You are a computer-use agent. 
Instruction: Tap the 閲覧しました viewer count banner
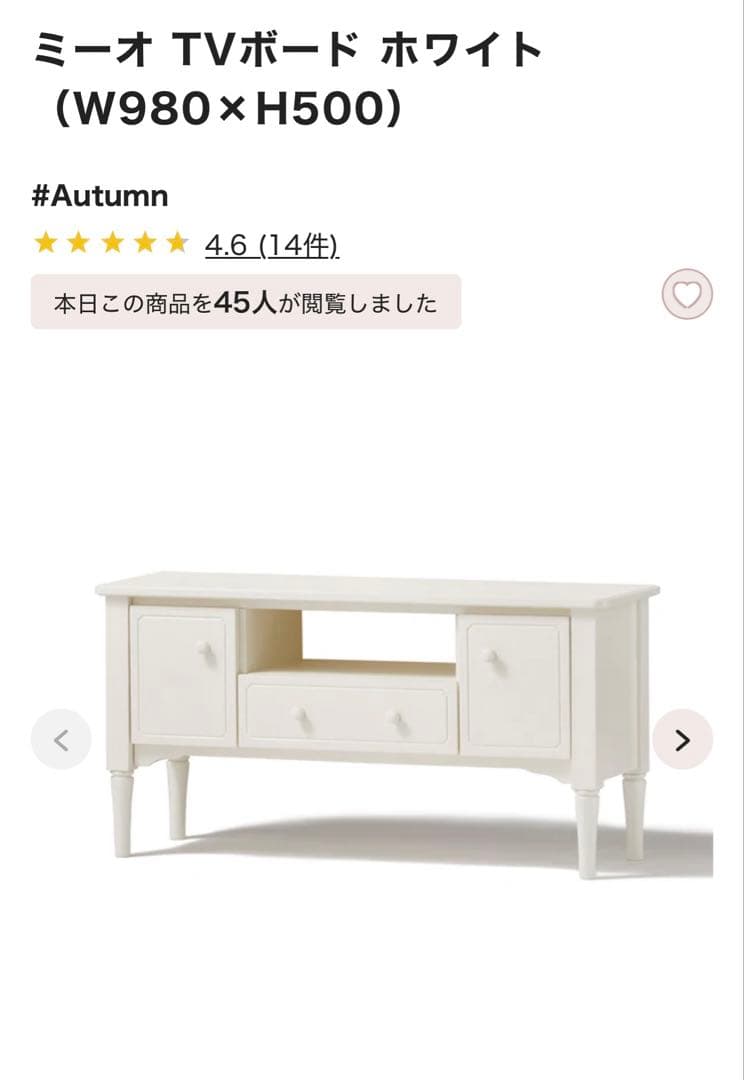tap(246, 302)
